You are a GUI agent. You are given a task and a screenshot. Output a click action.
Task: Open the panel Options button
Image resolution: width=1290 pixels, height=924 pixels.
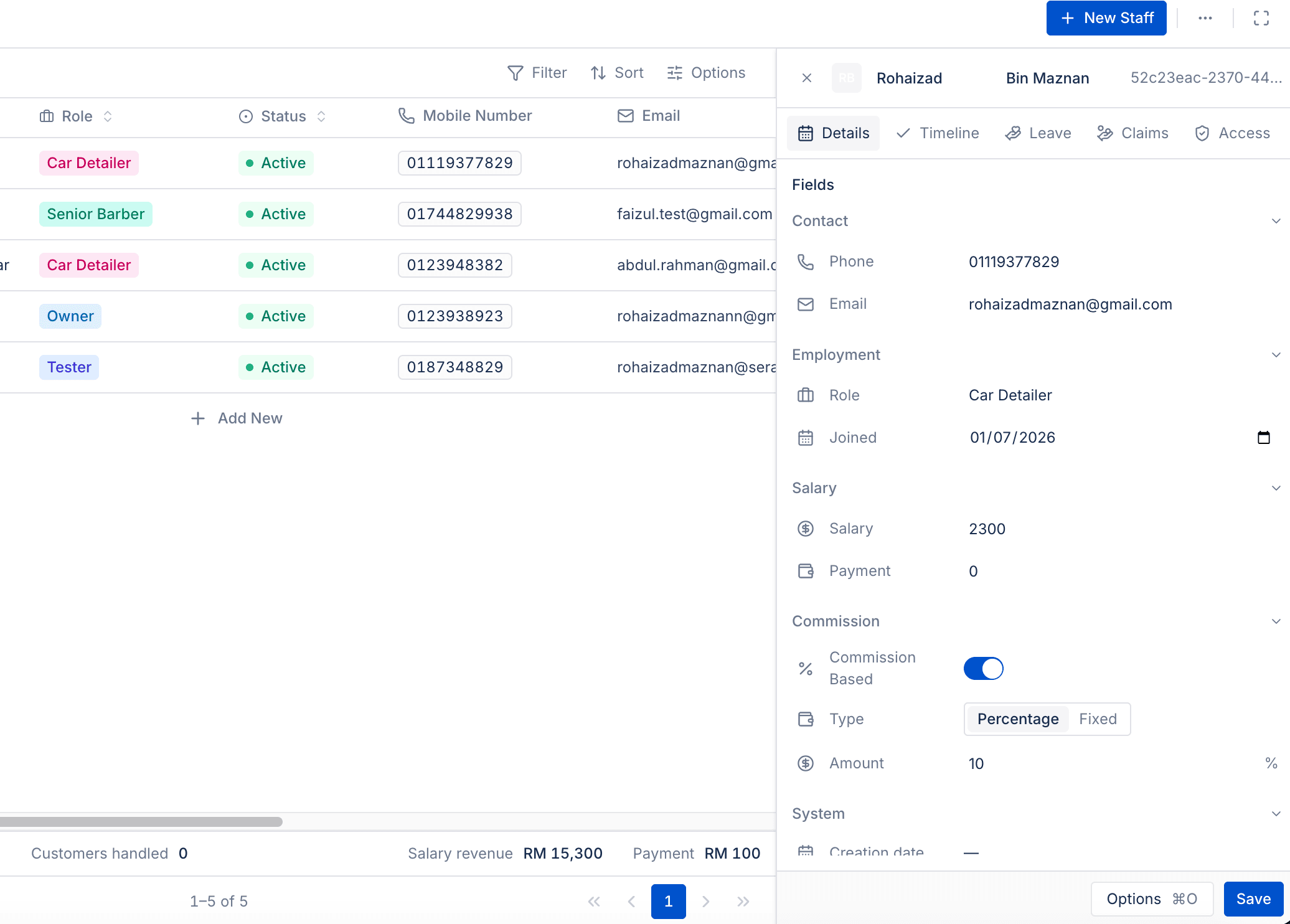1152,899
